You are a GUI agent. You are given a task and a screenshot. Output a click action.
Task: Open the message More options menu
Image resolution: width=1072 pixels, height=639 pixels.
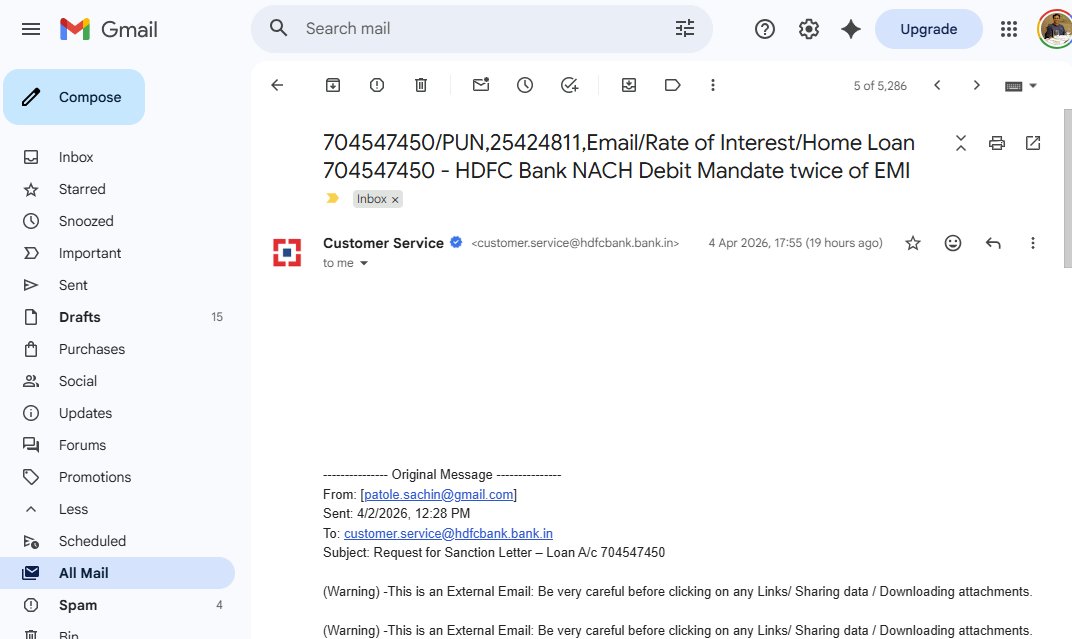(1032, 243)
